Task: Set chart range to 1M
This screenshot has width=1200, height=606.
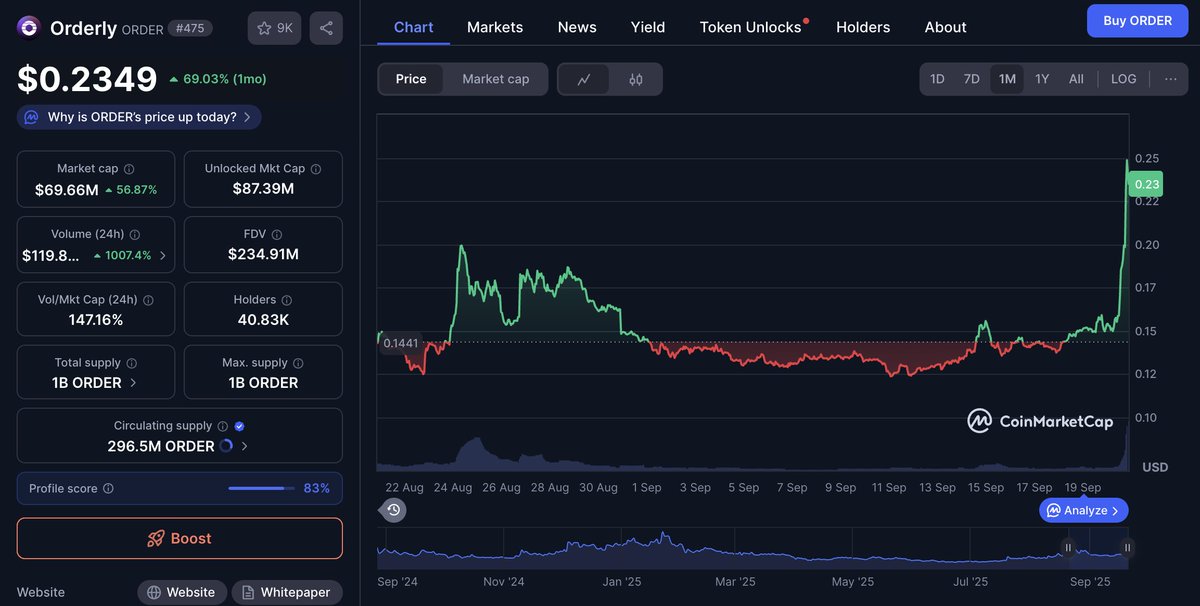Action: coord(1007,79)
